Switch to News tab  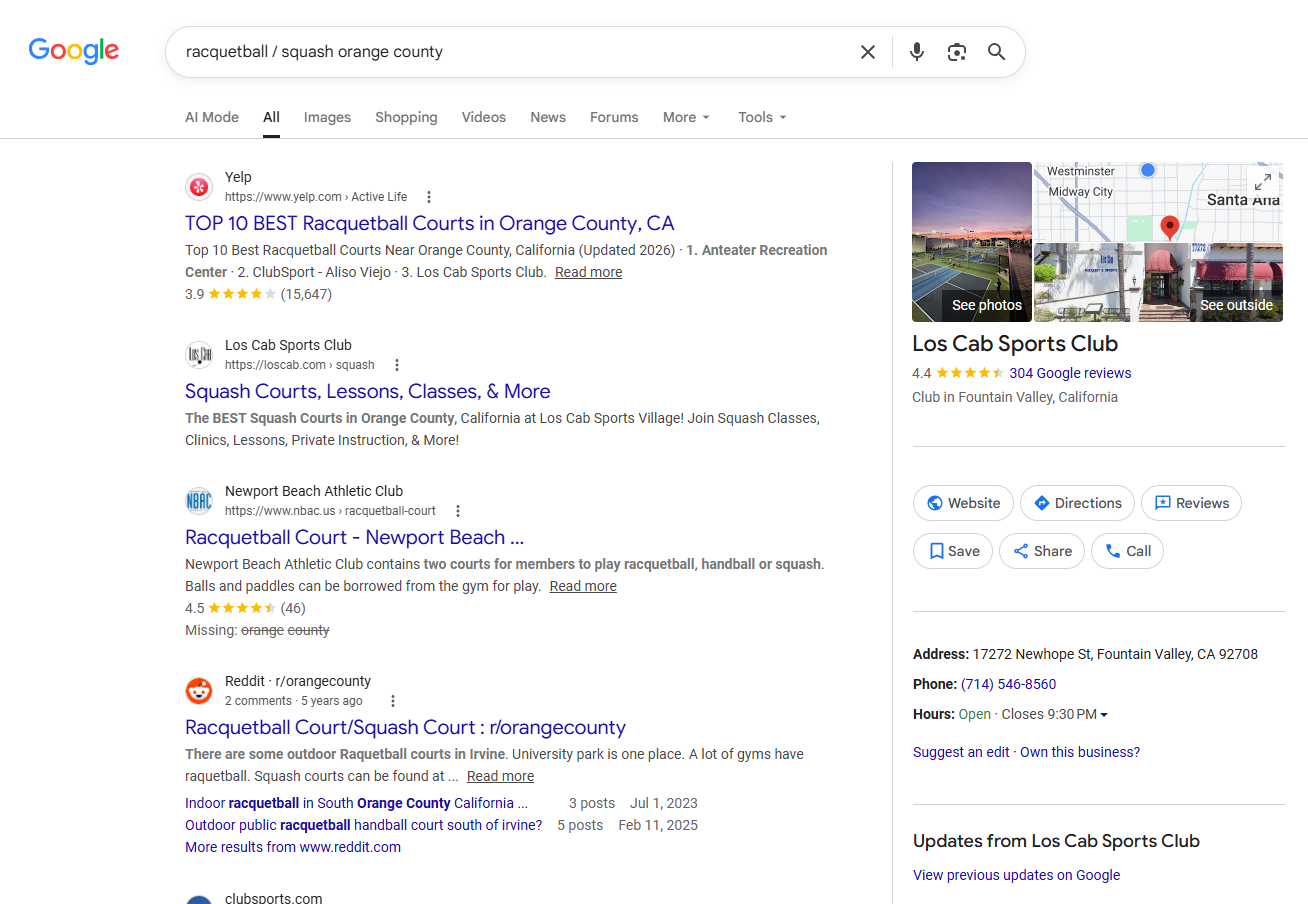pos(548,117)
